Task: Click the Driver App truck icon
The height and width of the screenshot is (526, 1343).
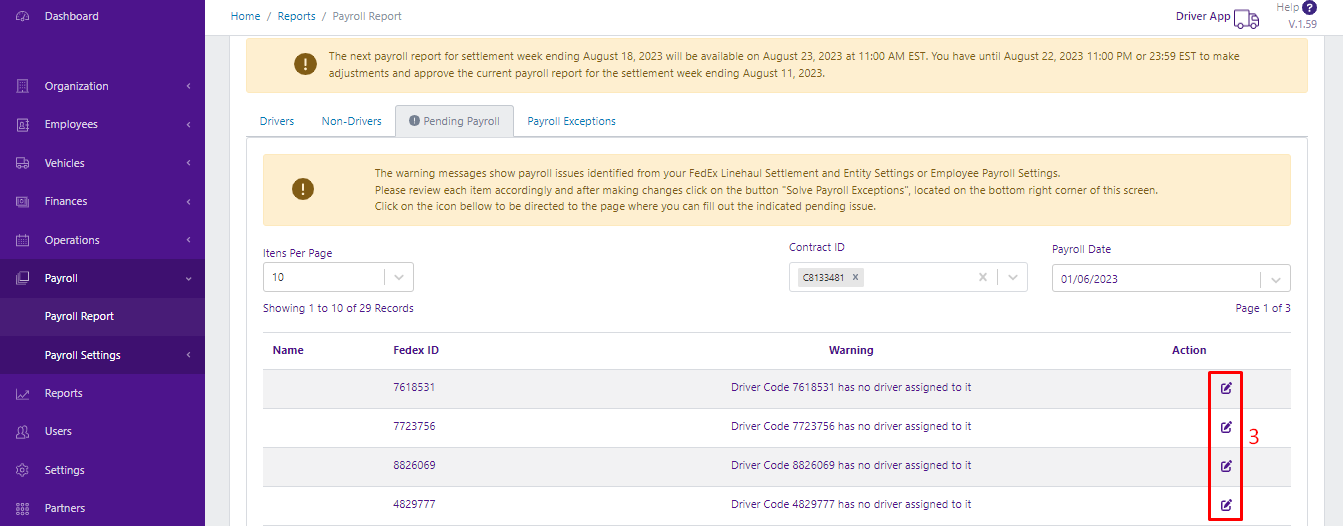Action: tap(1246, 18)
